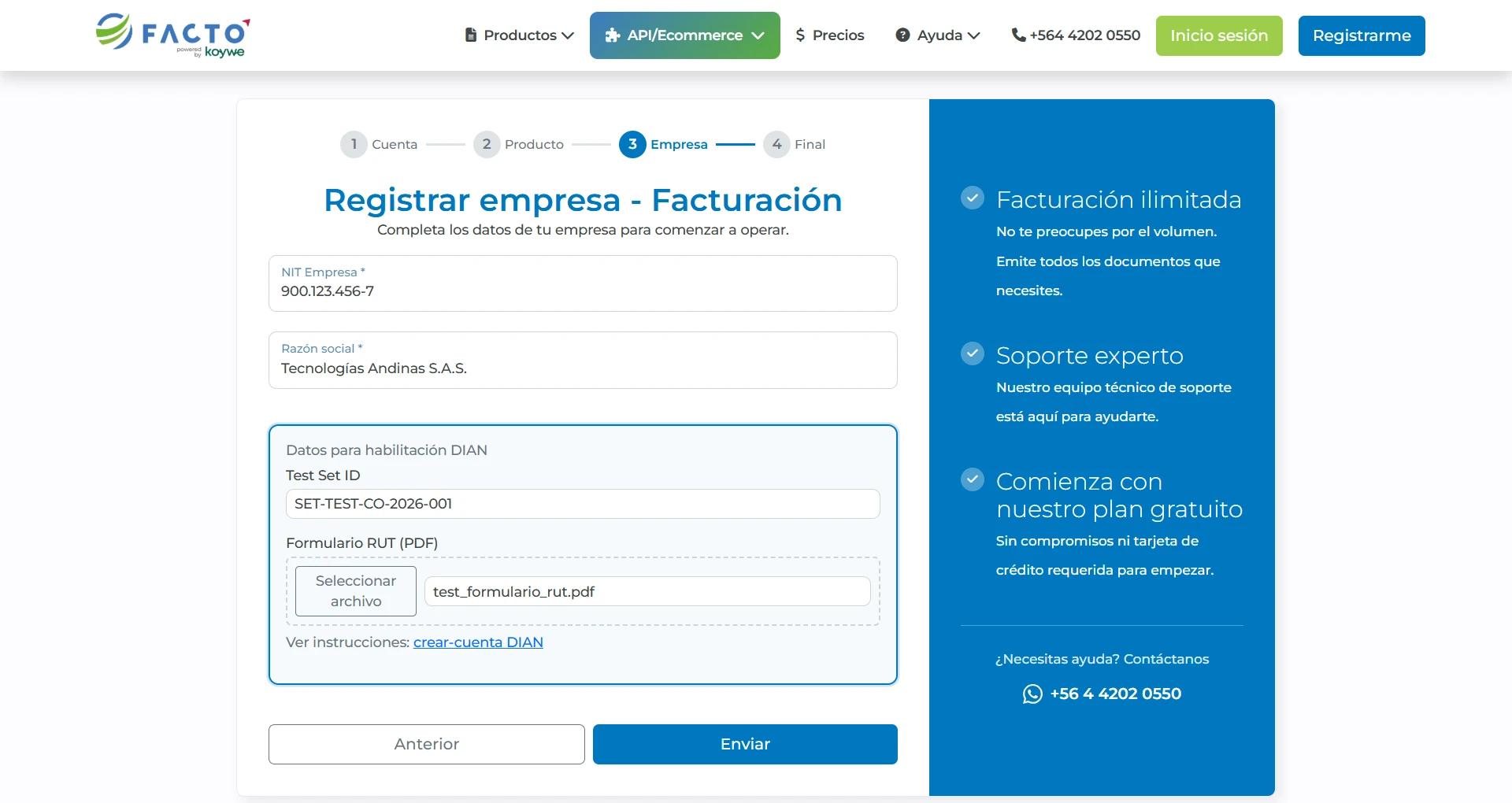Click the test_formulario_rut.pdf file name field

click(647, 591)
